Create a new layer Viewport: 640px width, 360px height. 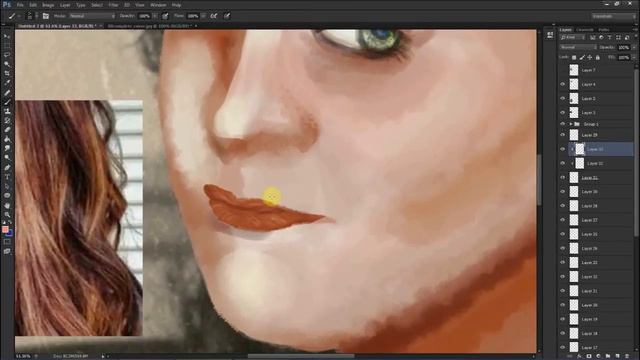tap(617, 356)
